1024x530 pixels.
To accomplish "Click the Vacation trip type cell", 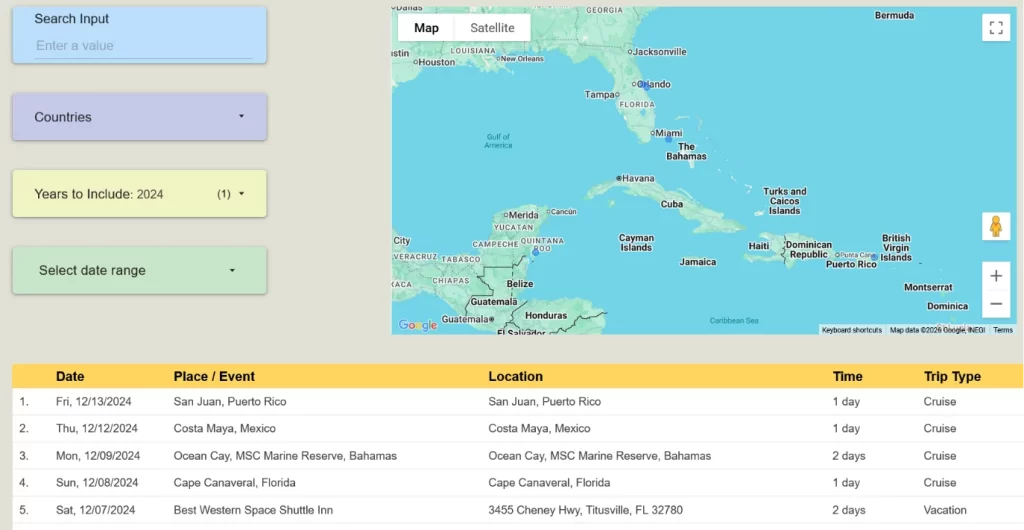I will click(x=945, y=510).
